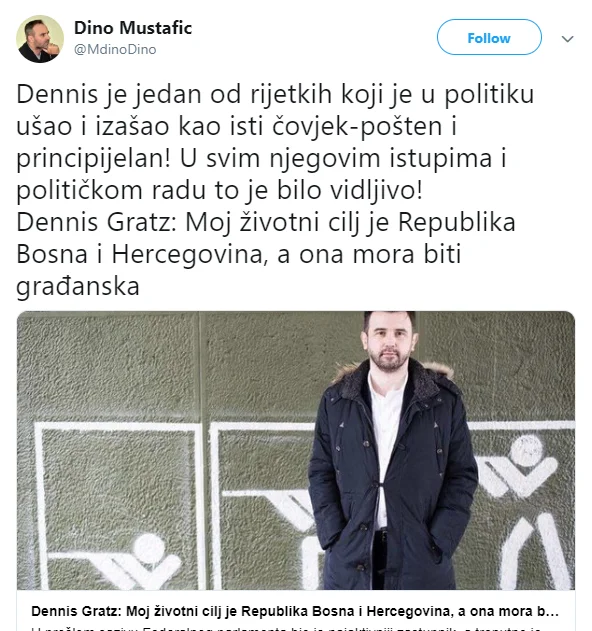Image resolution: width=592 pixels, height=631 pixels.
Task: Expand the tweet options chevron
Action: (567, 39)
